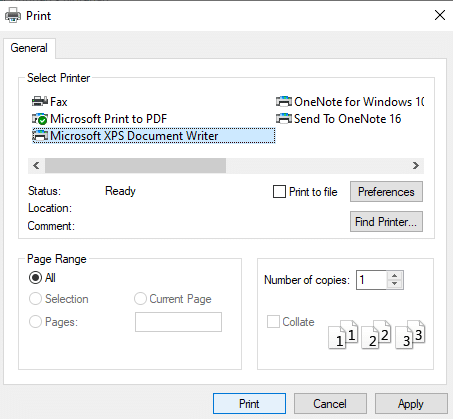Click the Microsoft XPS Document Writer name
The image size is (453, 419).
134,136
